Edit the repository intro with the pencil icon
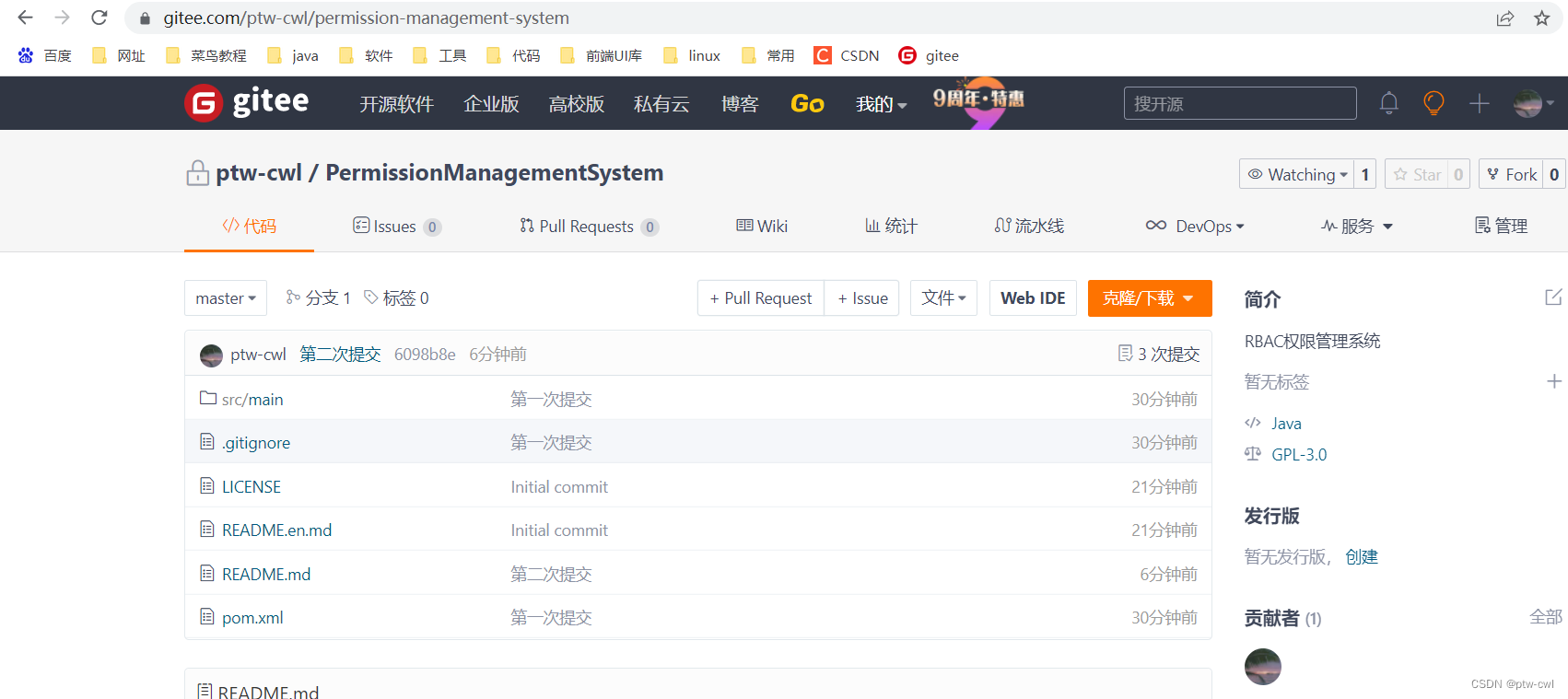The image size is (1568, 699). pyautogui.click(x=1553, y=297)
